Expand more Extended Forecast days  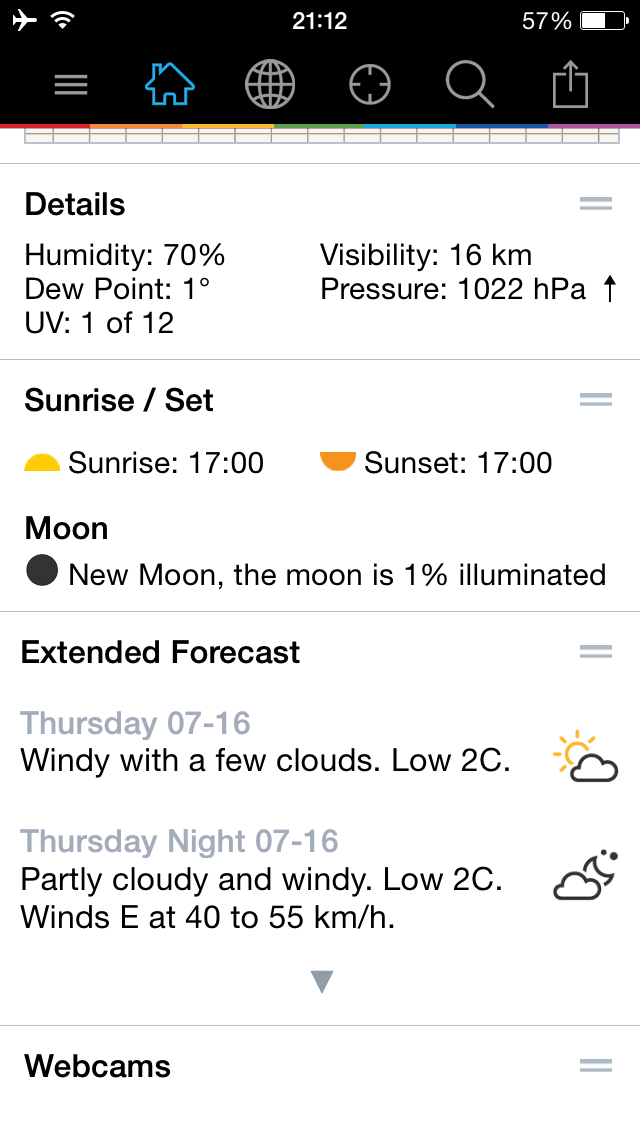(322, 982)
